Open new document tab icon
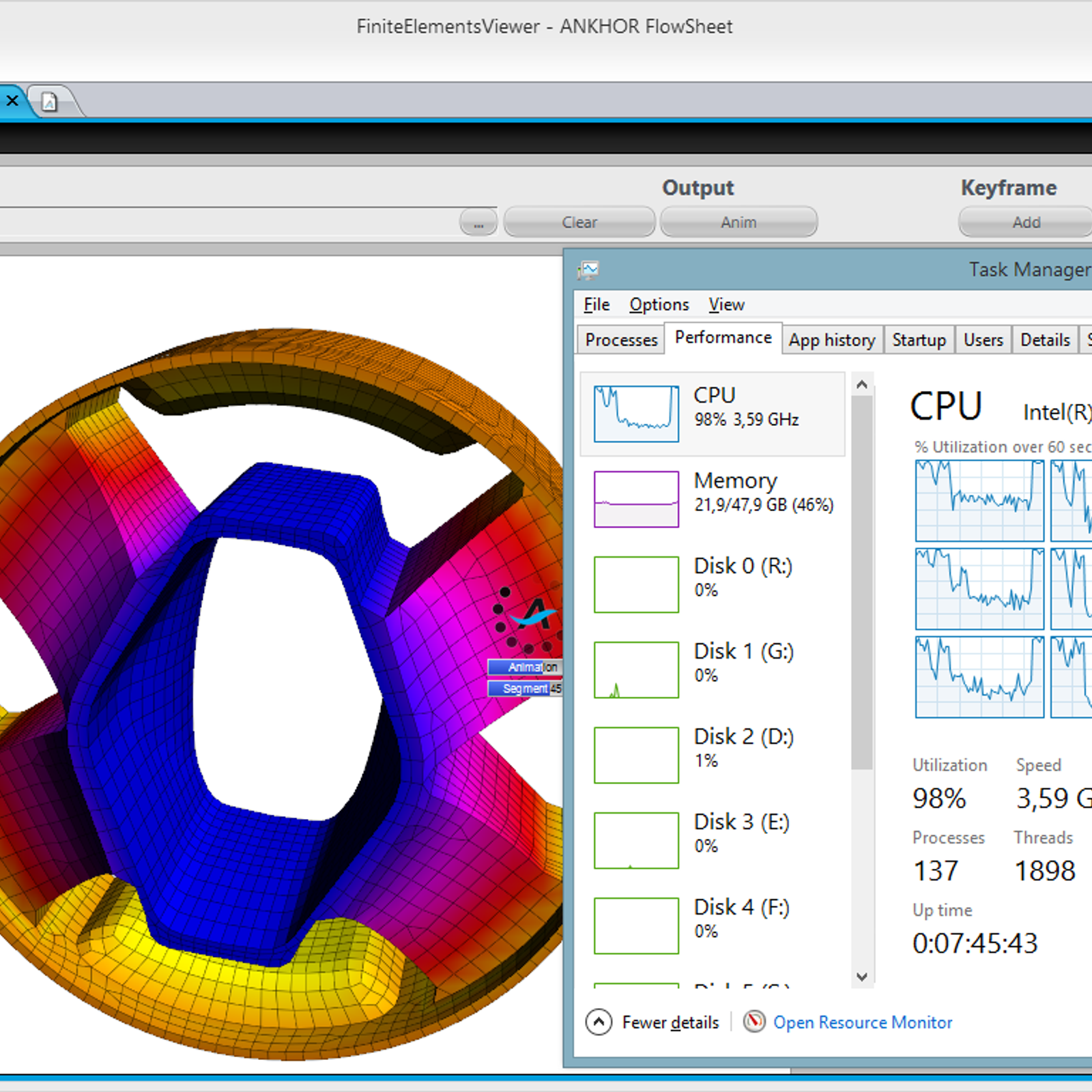The width and height of the screenshot is (1092, 1092). coord(49,102)
